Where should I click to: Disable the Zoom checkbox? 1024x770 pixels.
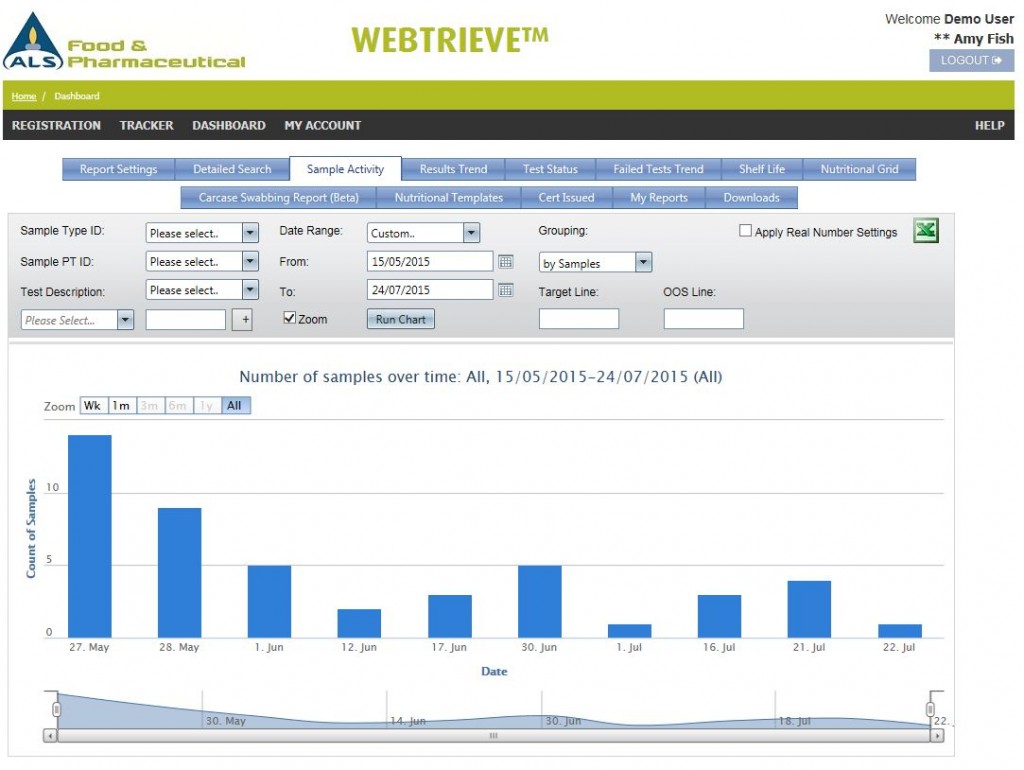(290, 317)
